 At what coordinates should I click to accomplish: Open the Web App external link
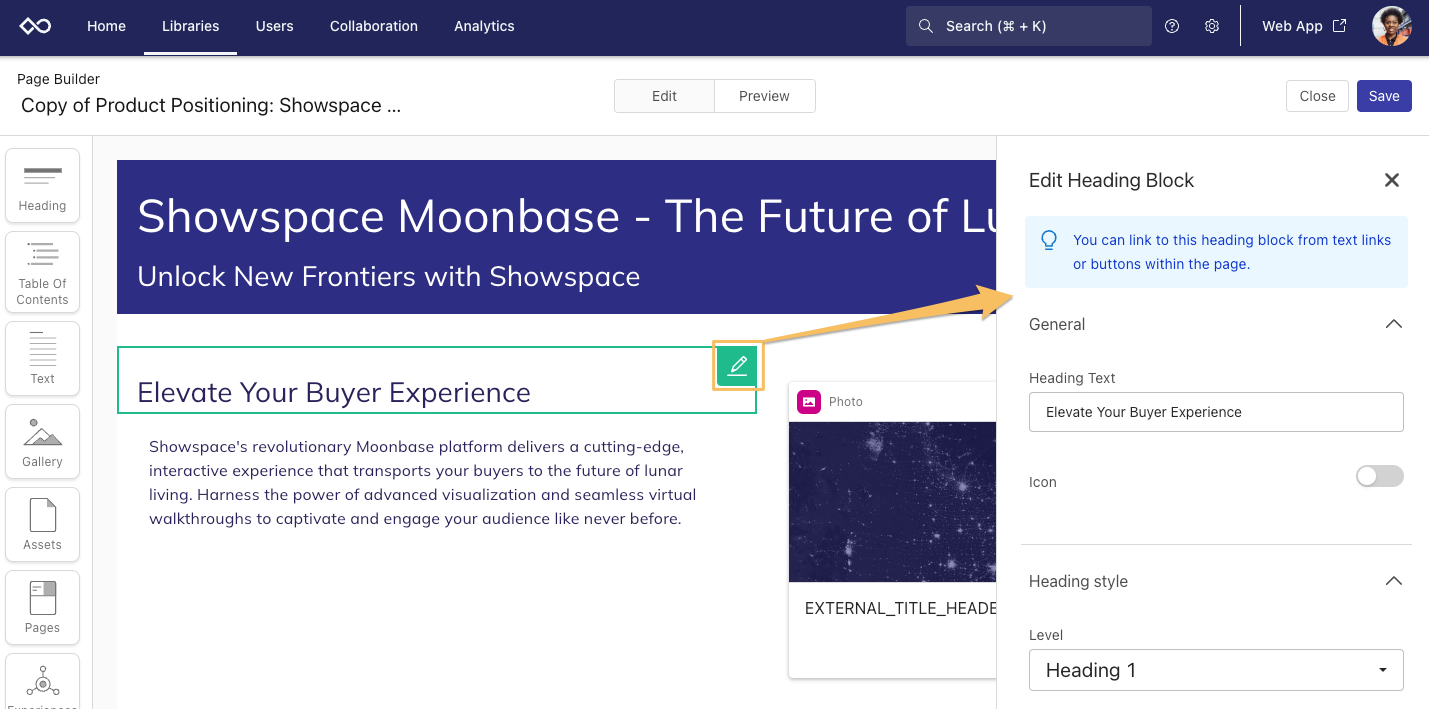(x=1303, y=27)
